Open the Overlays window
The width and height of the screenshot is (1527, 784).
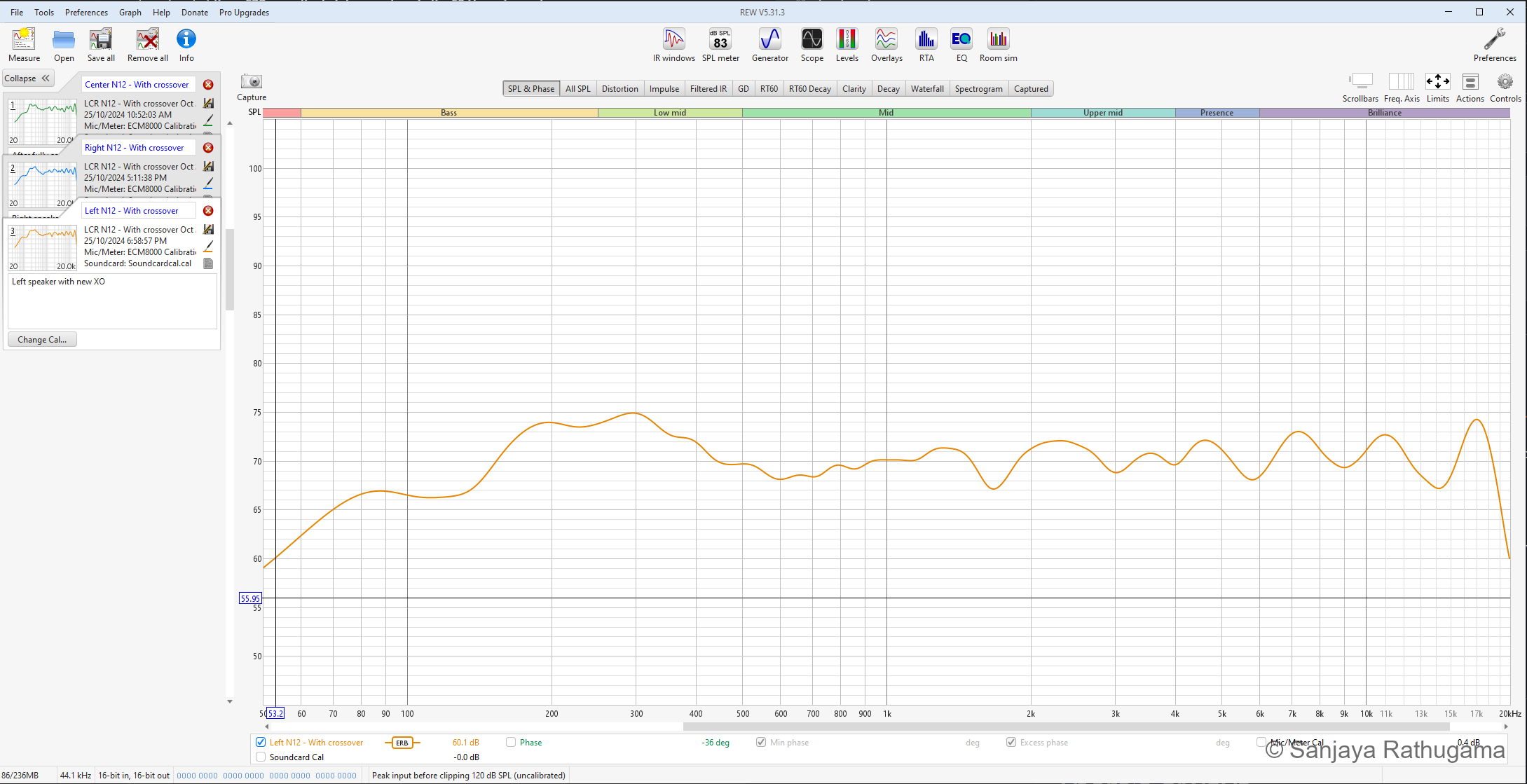886,39
